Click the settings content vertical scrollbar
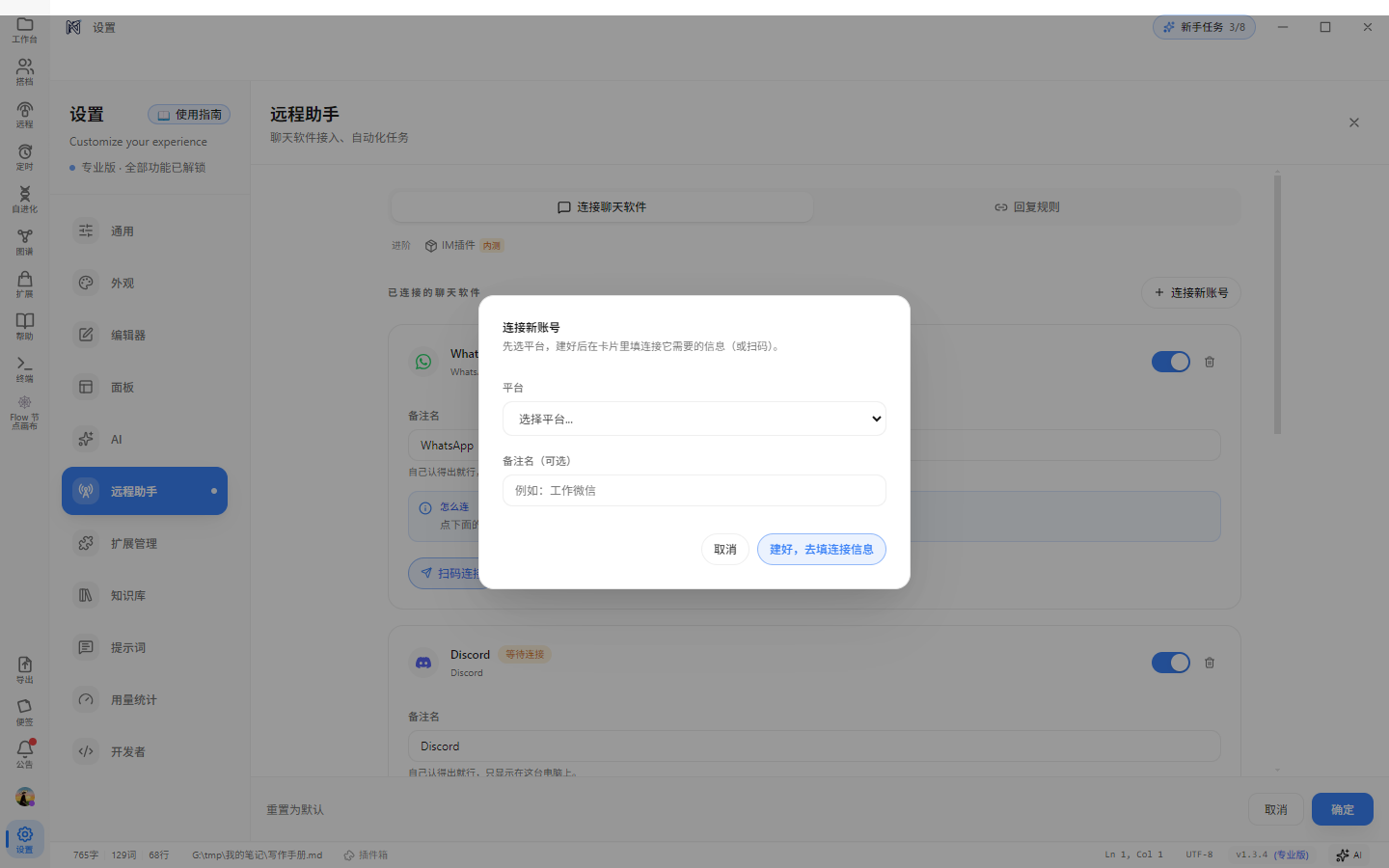The width and height of the screenshot is (1389, 868). pos(1278,304)
